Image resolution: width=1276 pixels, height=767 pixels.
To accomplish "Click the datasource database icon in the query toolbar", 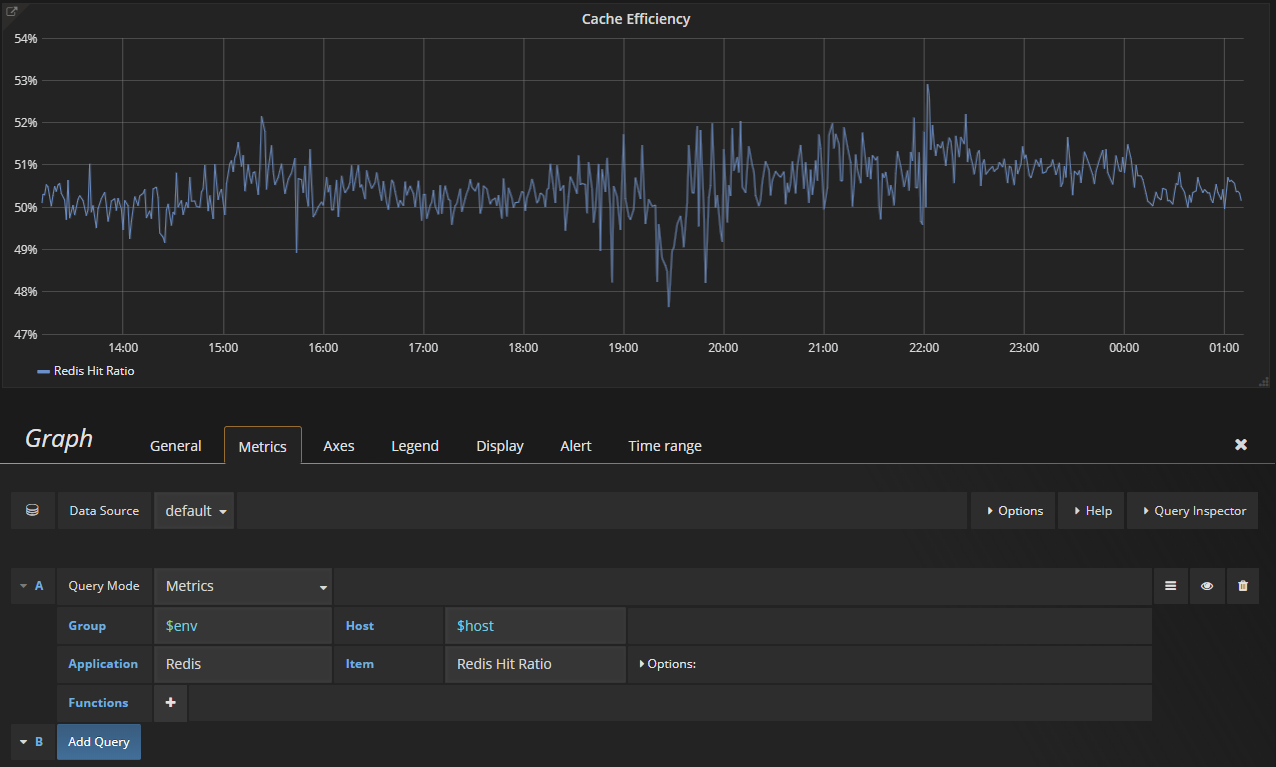I will coord(31,510).
